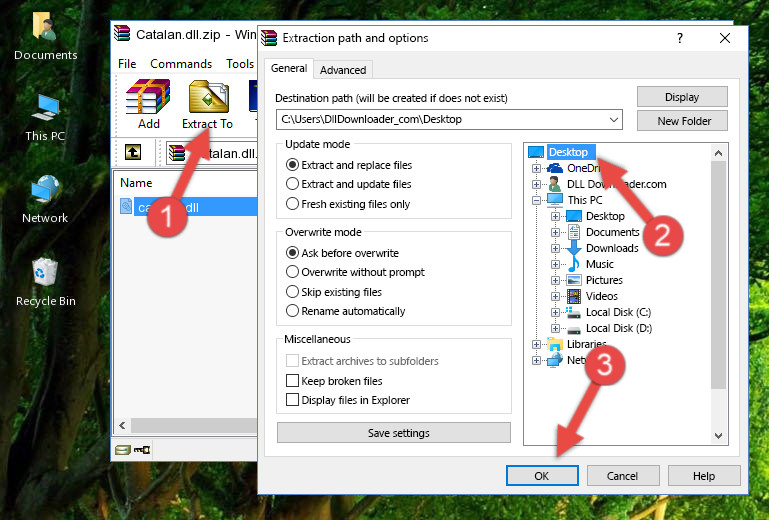Select Downloads folder in tree
The width and height of the screenshot is (769, 520).
pyautogui.click(x=612, y=248)
